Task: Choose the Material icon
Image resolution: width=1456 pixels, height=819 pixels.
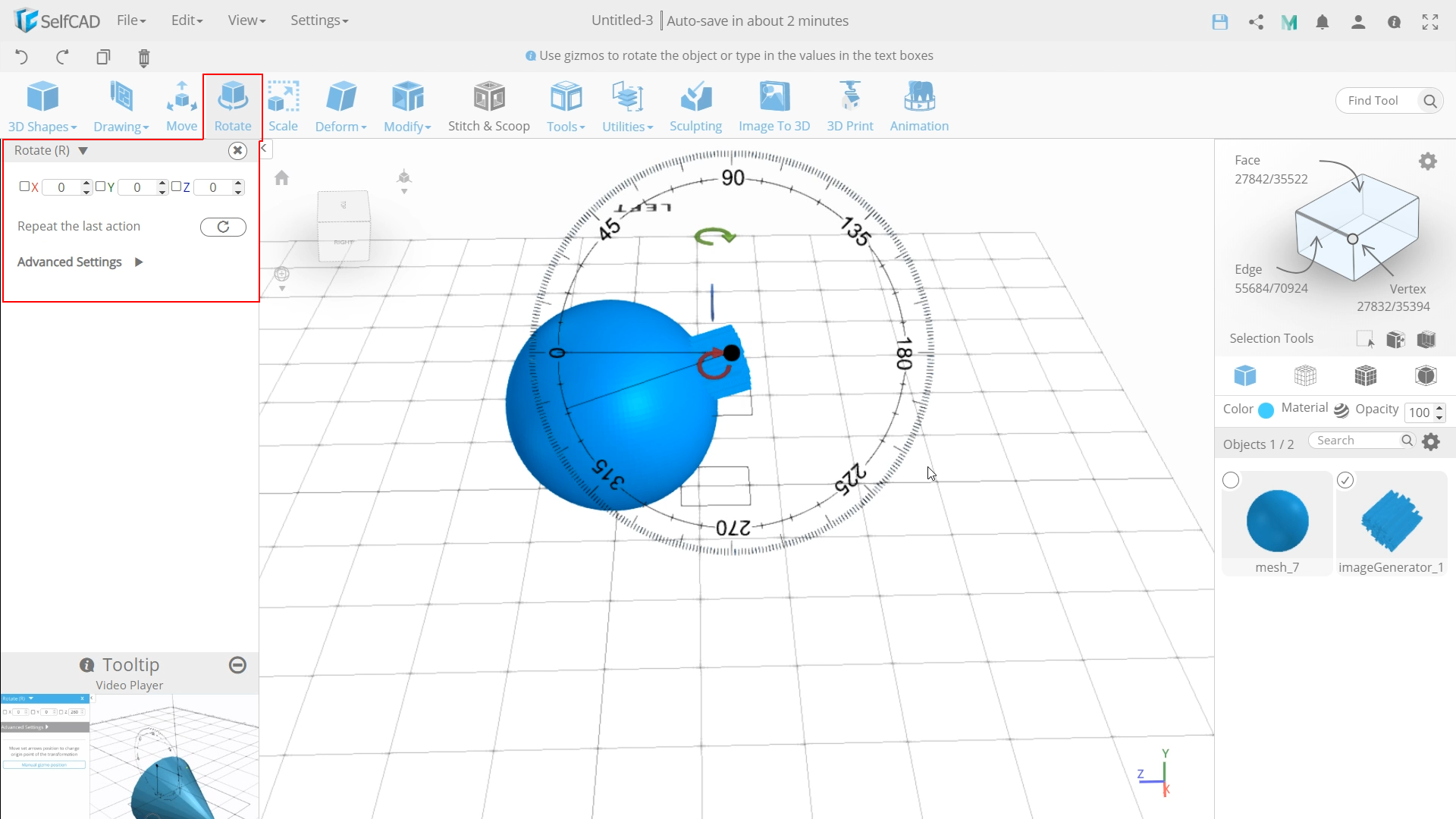Action: click(x=1341, y=409)
